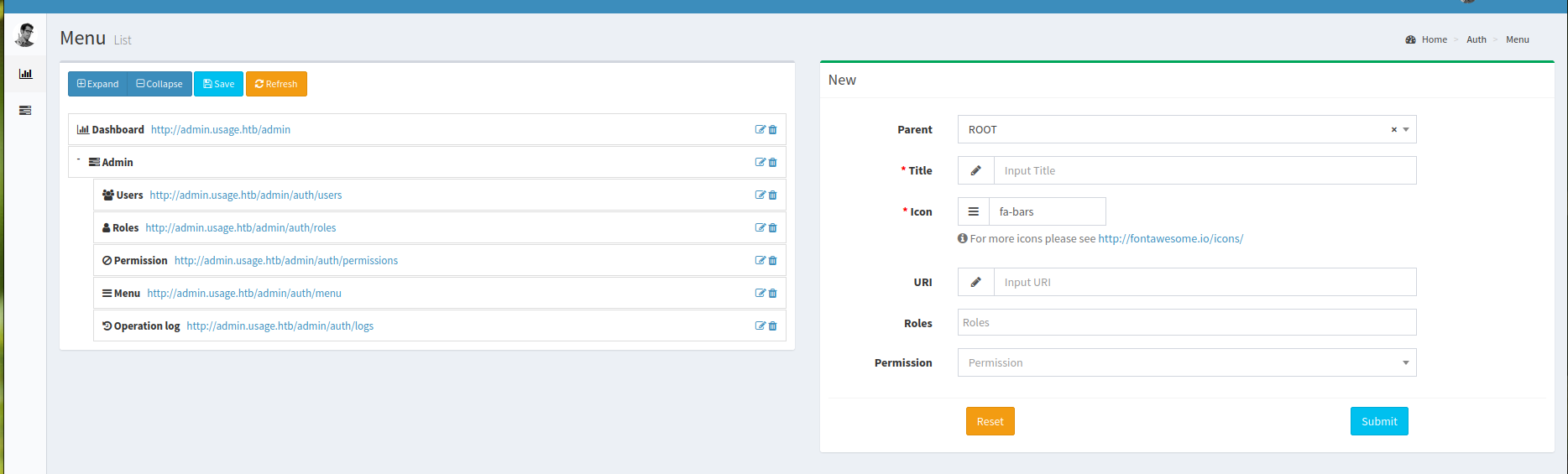1568x474 pixels.
Task: Delete the Users menu item
Action: pyautogui.click(x=773, y=195)
